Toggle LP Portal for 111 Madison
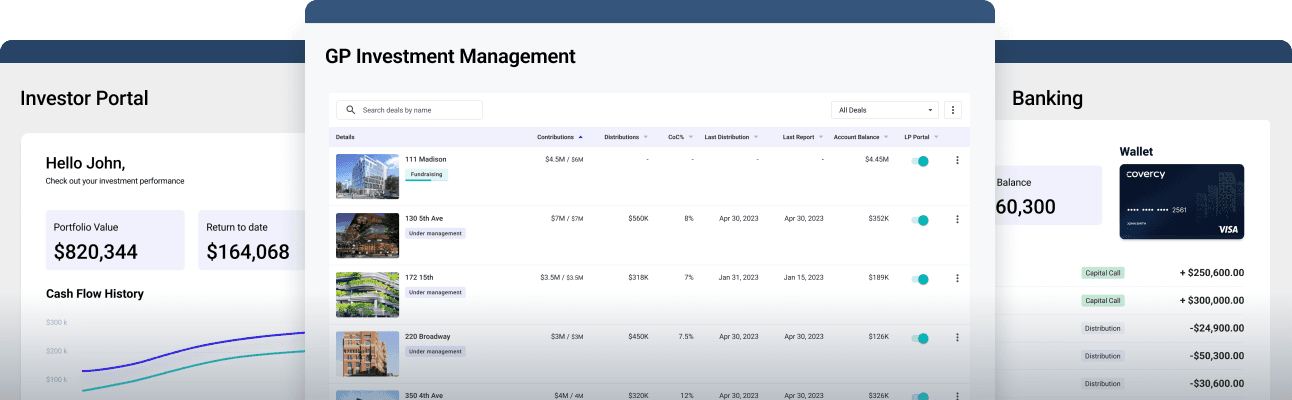The width and height of the screenshot is (1292, 400). pyautogui.click(x=920, y=161)
